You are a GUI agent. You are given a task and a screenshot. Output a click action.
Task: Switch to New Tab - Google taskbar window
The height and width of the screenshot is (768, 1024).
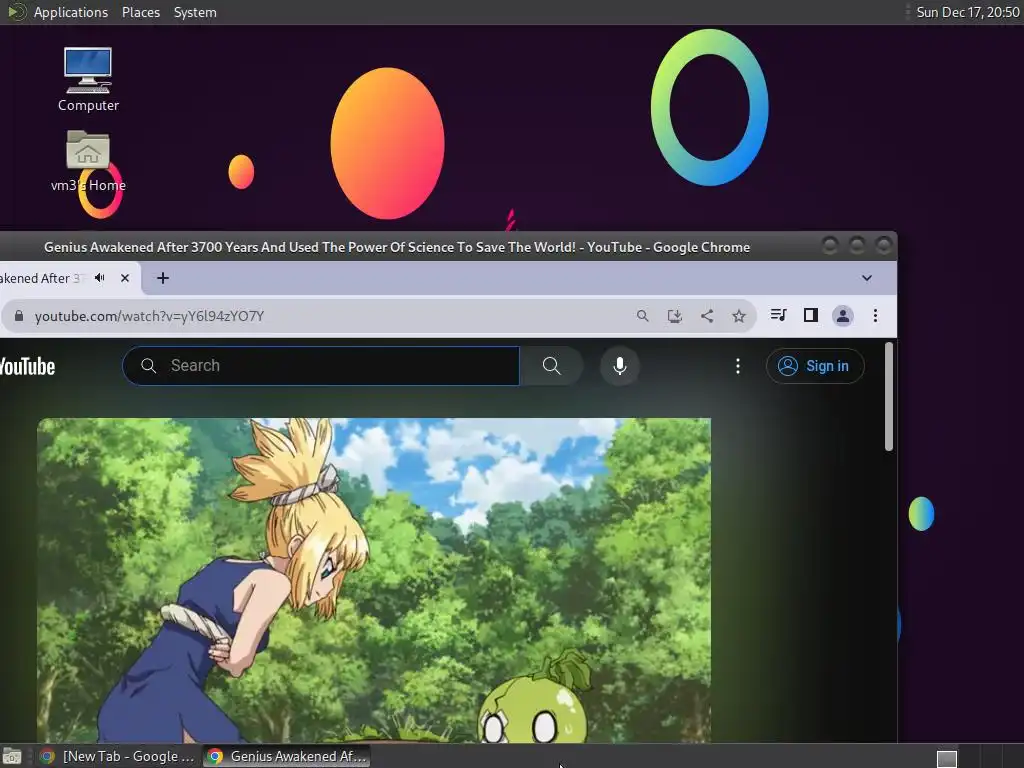(117, 756)
